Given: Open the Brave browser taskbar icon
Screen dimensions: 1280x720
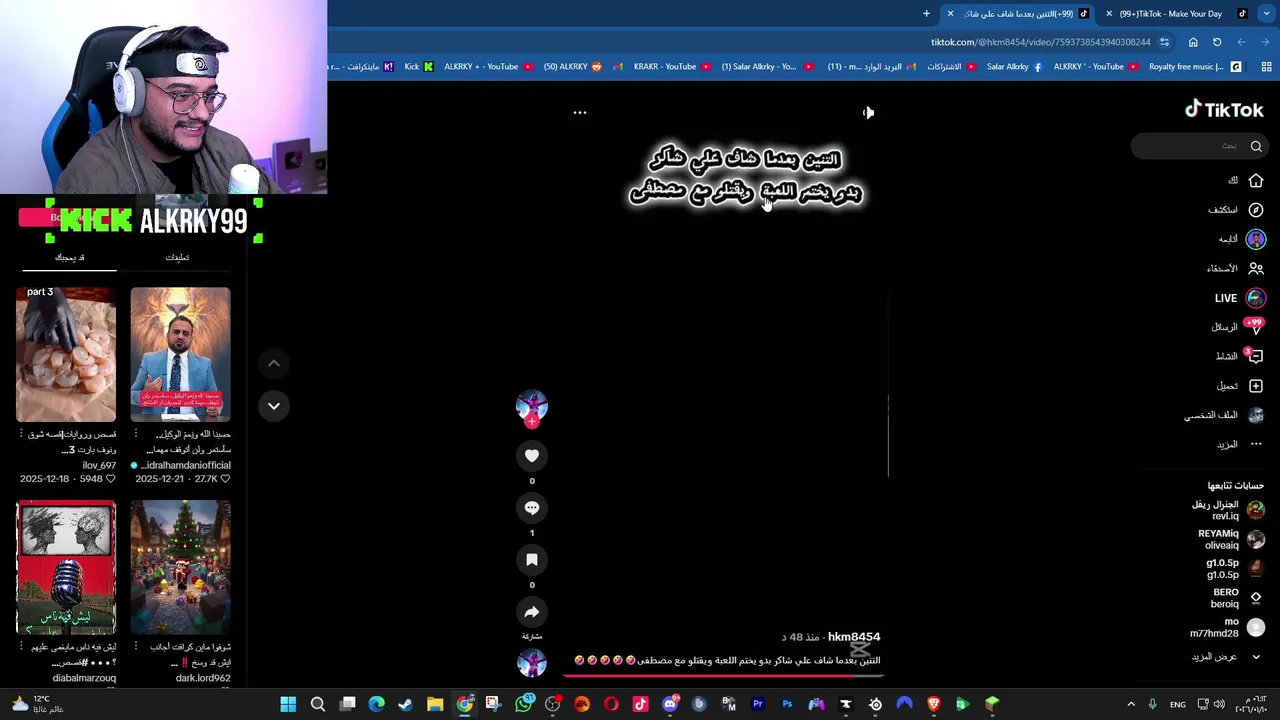Looking at the screenshot, I should 934,704.
